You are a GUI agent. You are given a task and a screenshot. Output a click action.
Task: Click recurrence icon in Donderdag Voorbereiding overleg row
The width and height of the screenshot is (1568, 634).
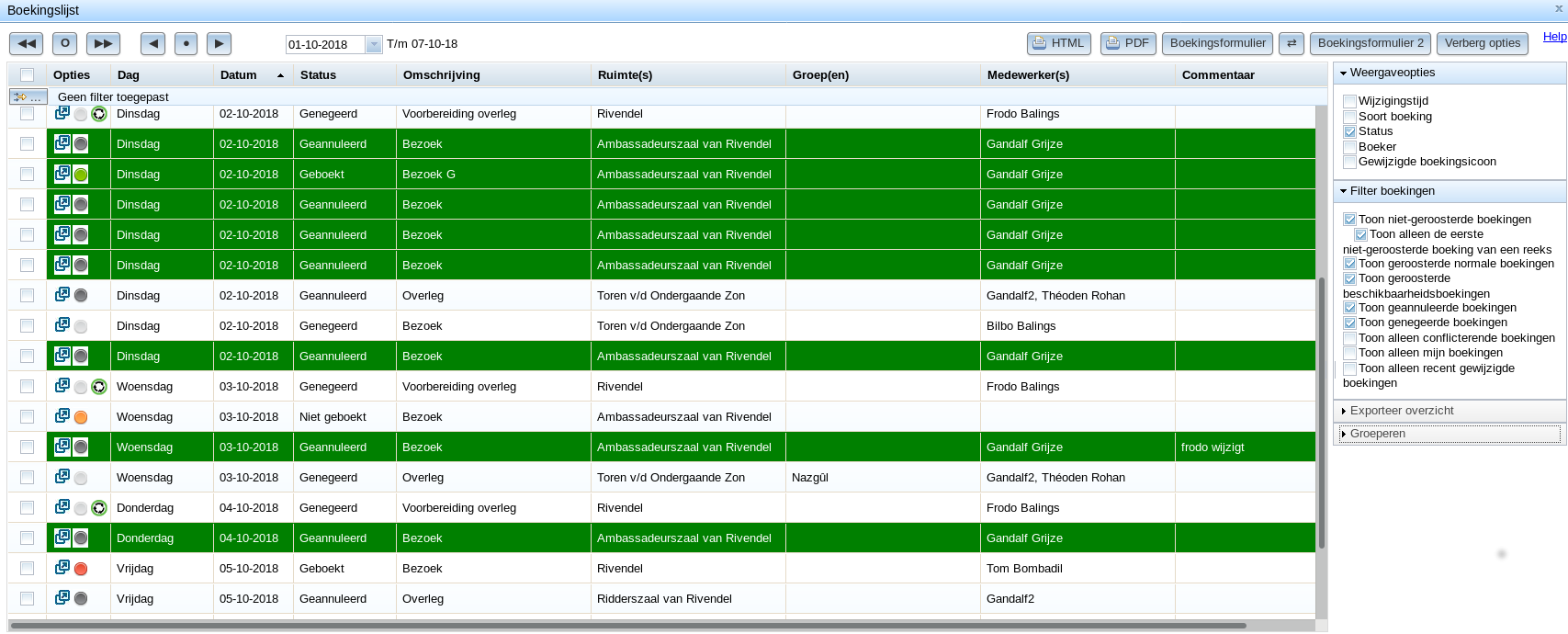point(99,508)
